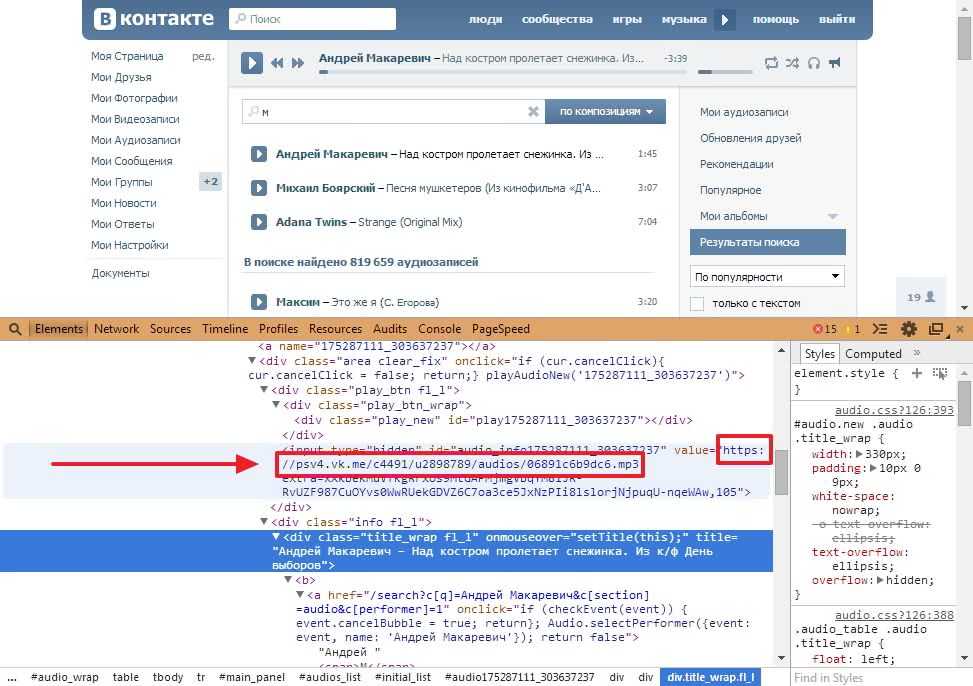Open the 'по композициям' search type dropdown
This screenshot has width=973, height=686.
tap(606, 112)
